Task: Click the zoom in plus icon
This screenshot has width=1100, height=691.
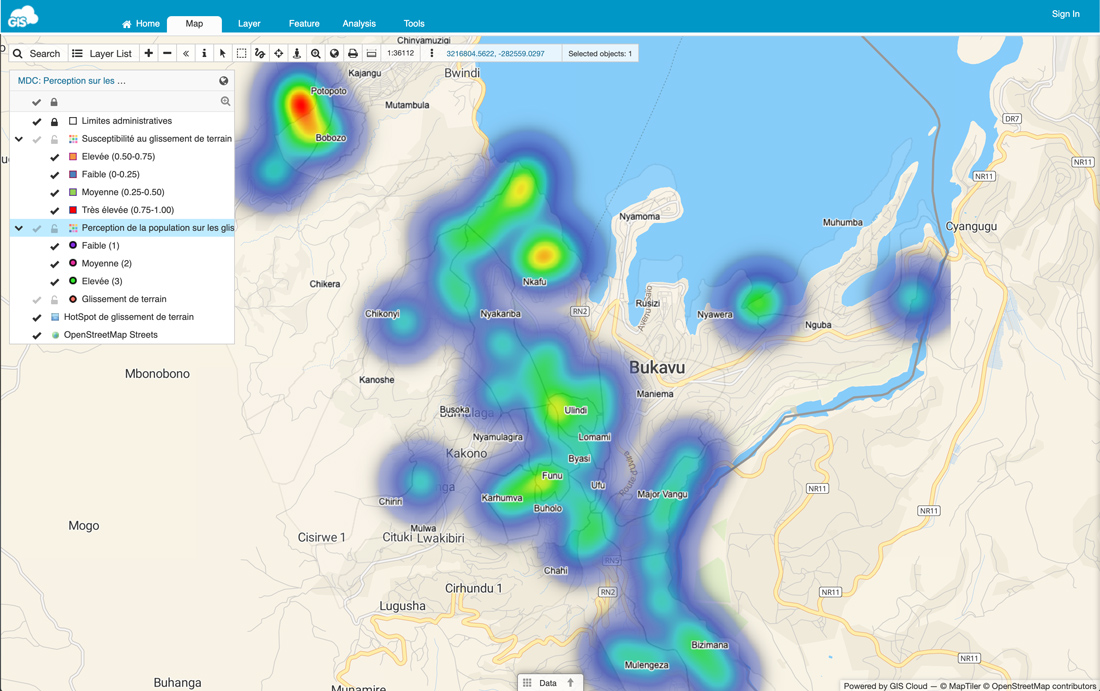Action: (x=148, y=52)
